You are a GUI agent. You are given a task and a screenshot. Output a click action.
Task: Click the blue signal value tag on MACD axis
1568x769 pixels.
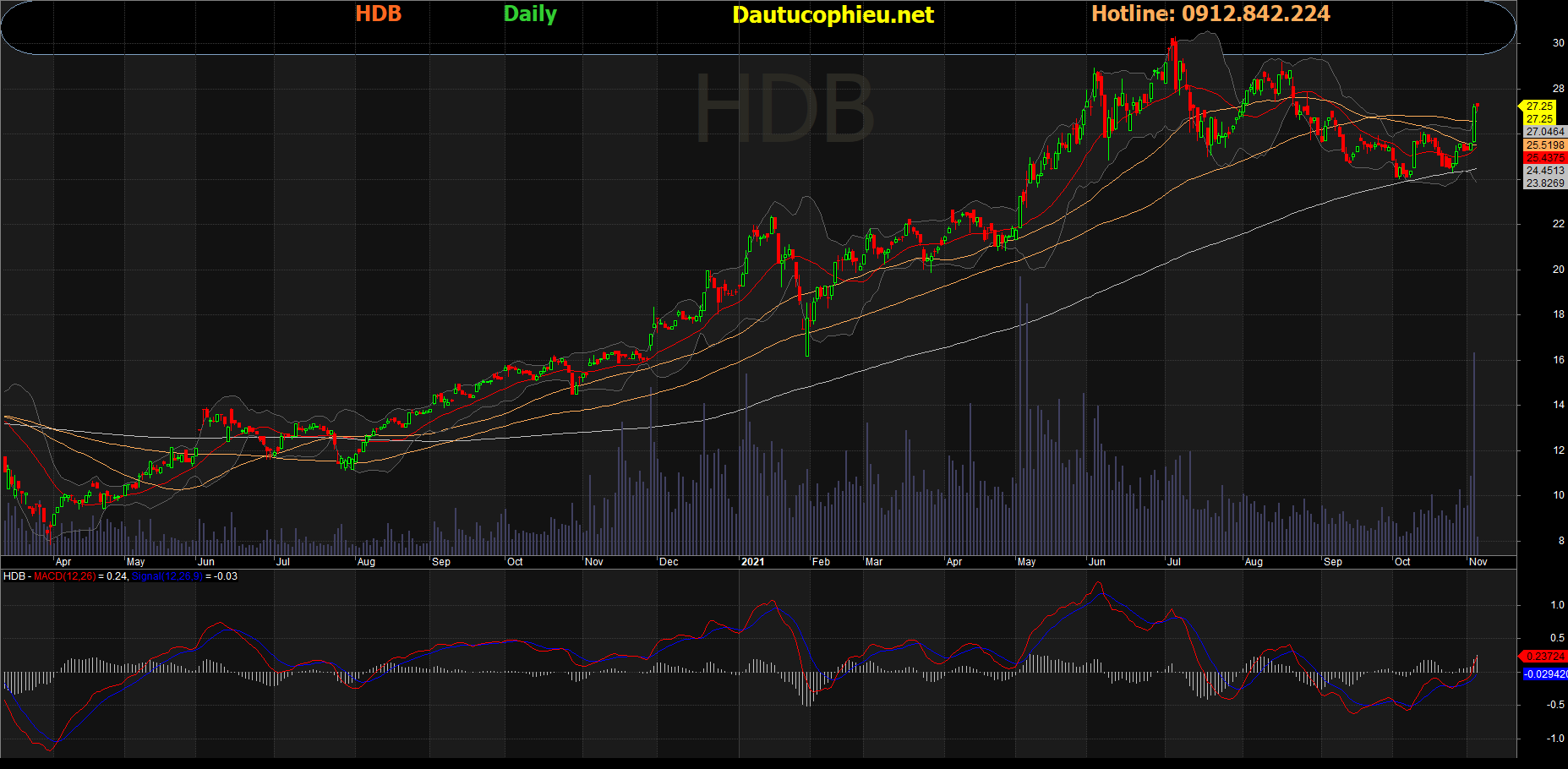coord(1544,674)
